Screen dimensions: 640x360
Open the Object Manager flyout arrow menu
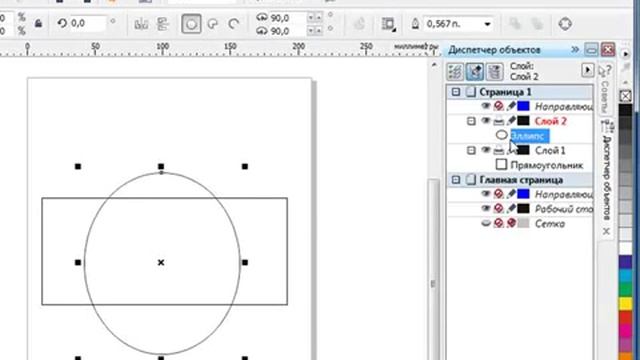click(587, 71)
